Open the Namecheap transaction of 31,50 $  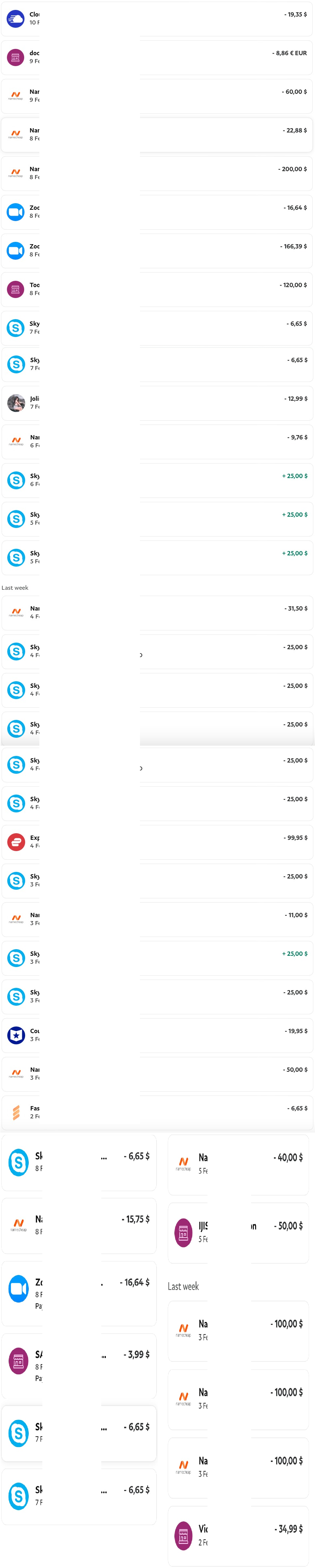pos(157,612)
